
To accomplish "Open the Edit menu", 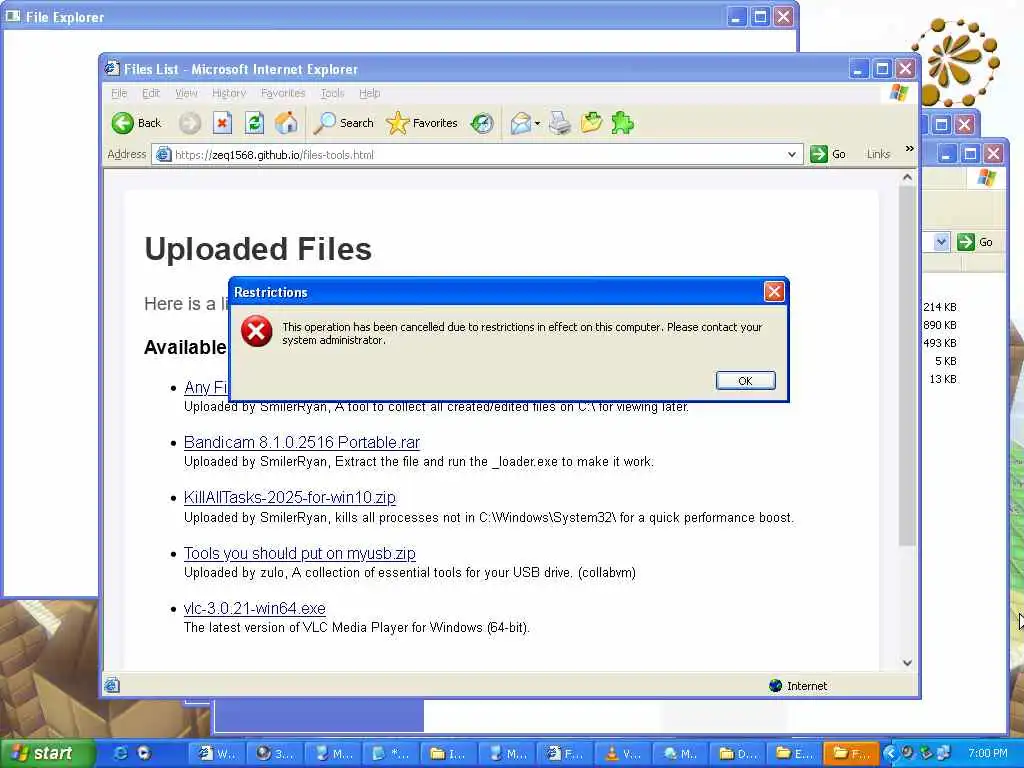I will pyautogui.click(x=151, y=93).
